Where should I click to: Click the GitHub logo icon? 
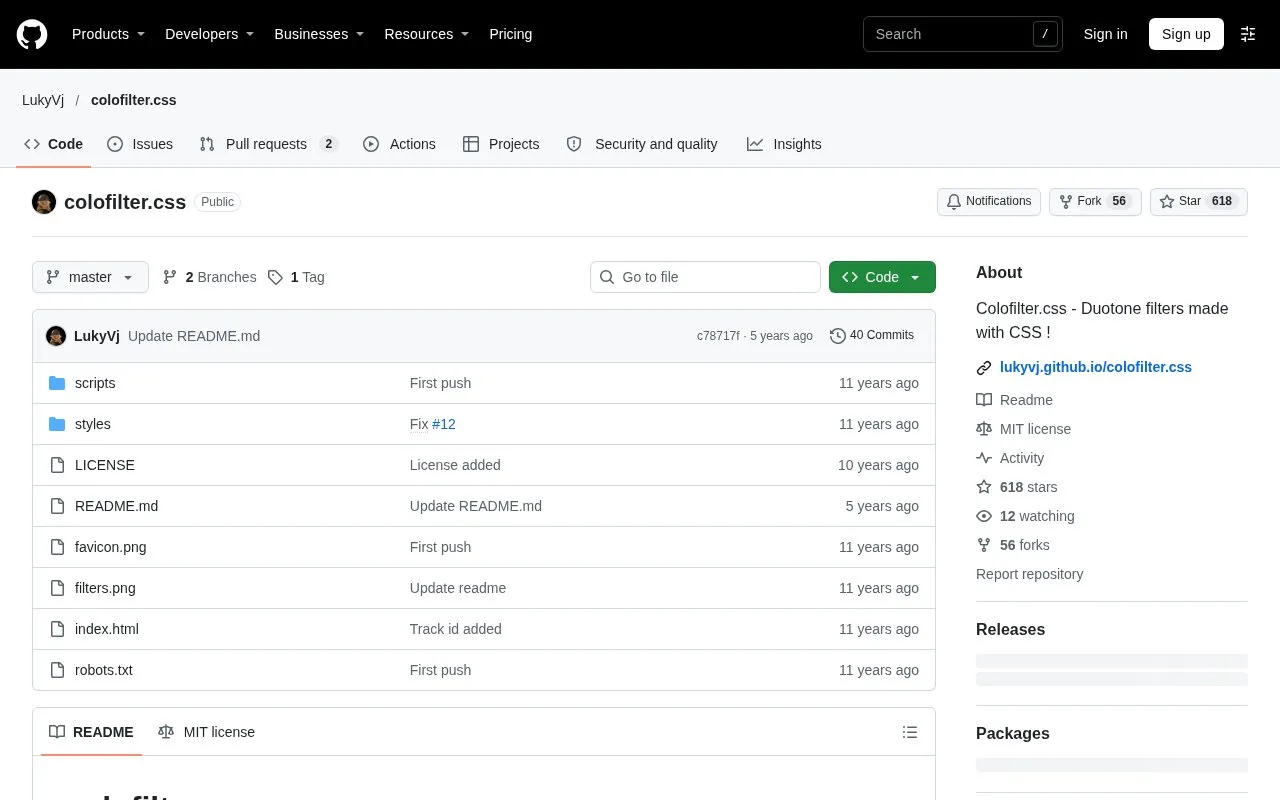[x=32, y=34]
